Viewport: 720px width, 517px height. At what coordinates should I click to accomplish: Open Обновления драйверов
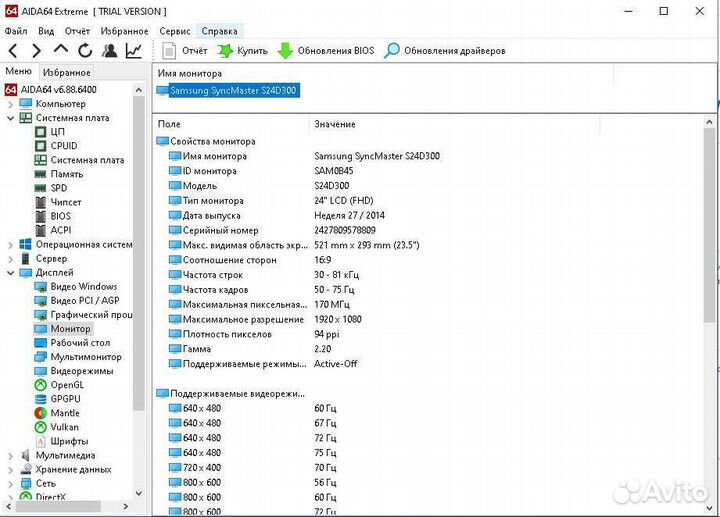tap(445, 51)
